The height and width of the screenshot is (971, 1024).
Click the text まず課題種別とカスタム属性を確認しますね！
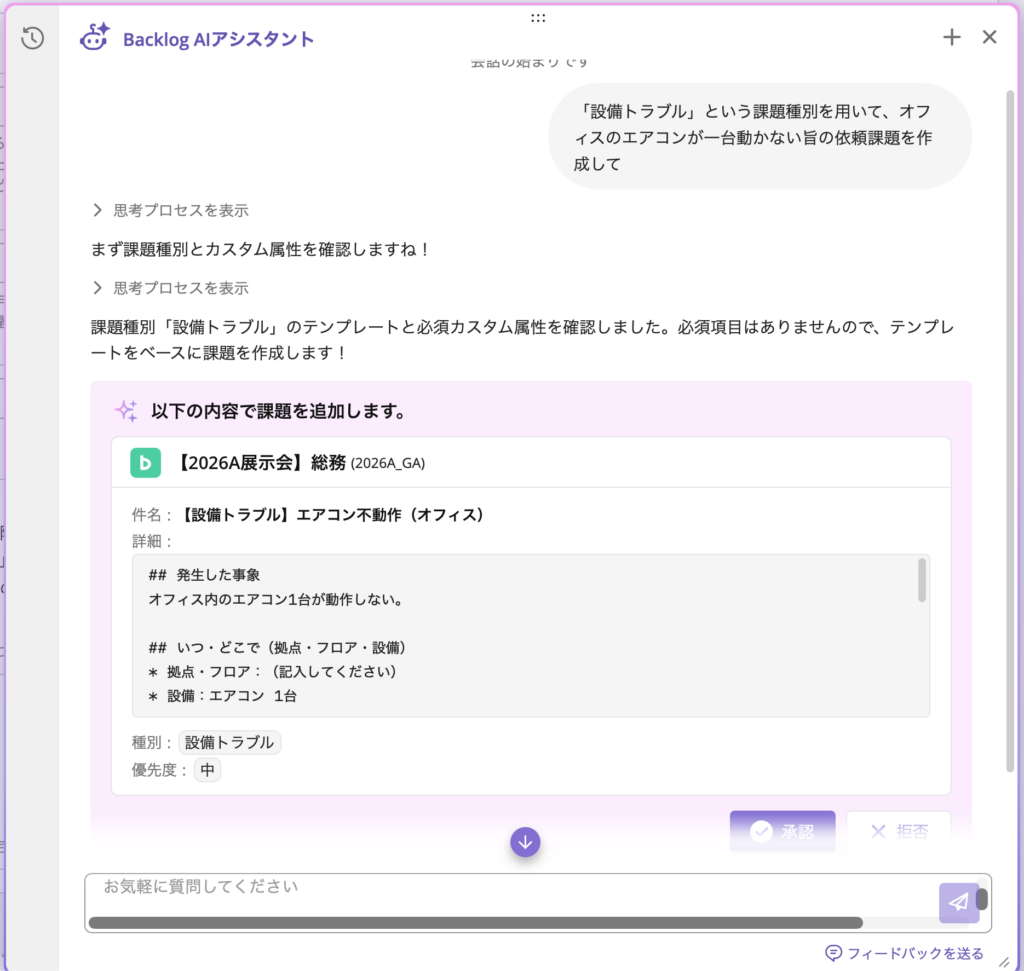259,249
